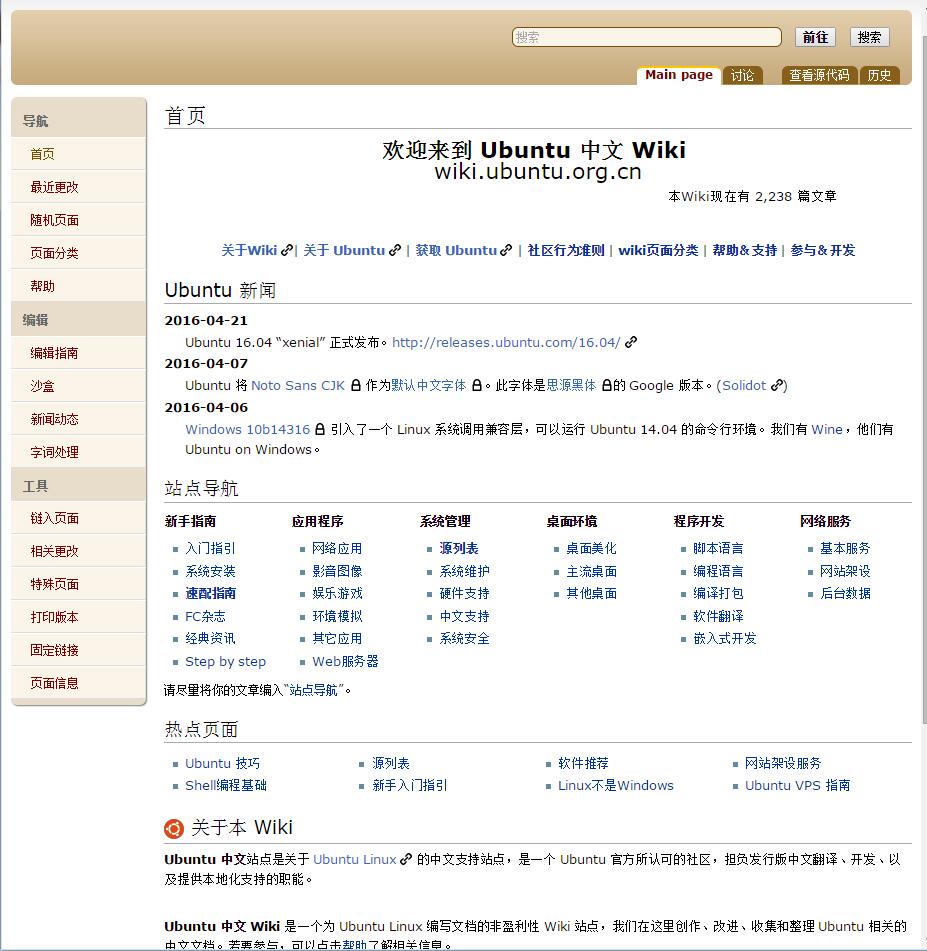The height and width of the screenshot is (951, 927).
Task: Open 首页 in the sidebar navigation
Action: [42, 154]
